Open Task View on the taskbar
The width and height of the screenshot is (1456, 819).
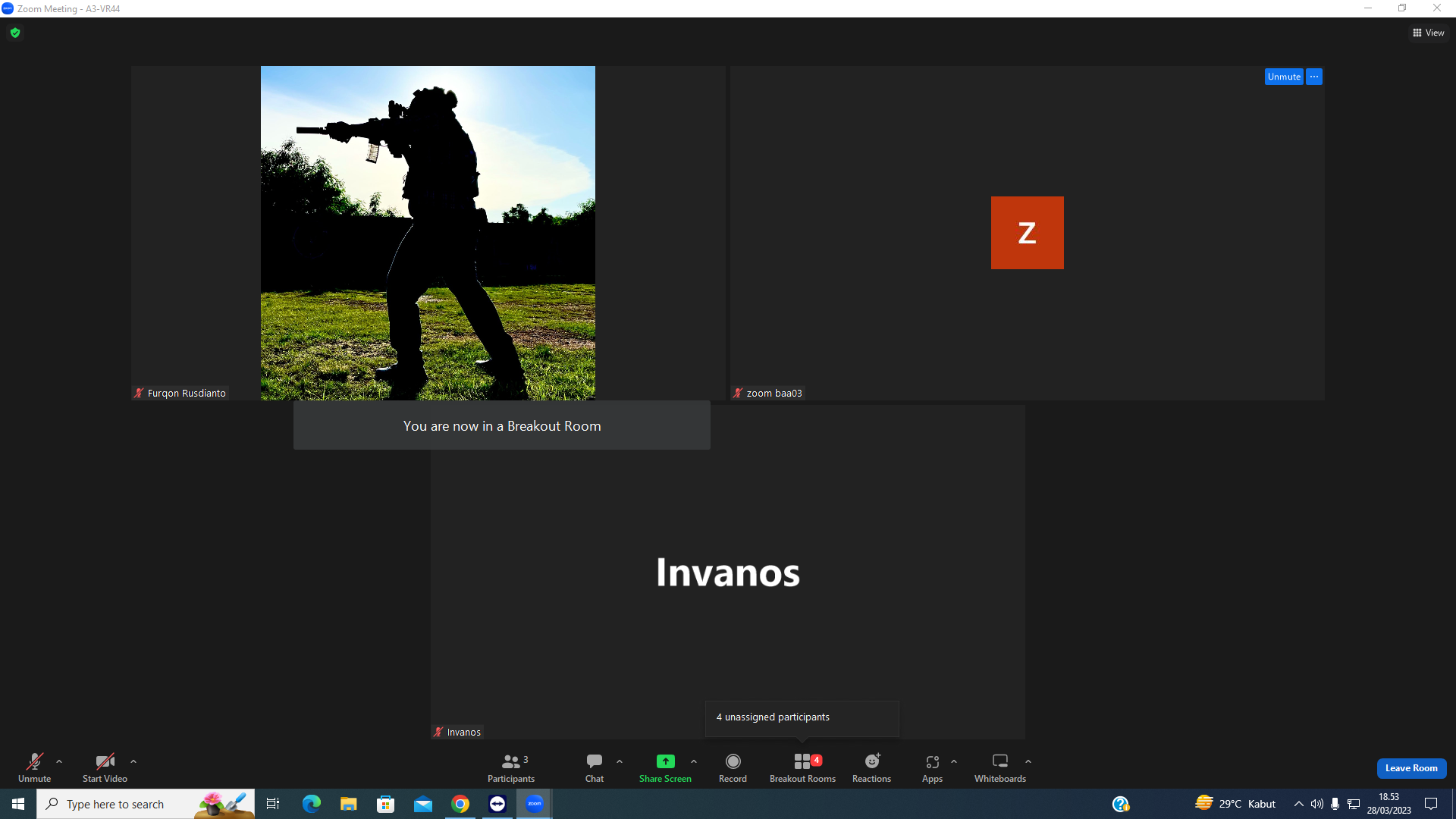tap(273, 804)
